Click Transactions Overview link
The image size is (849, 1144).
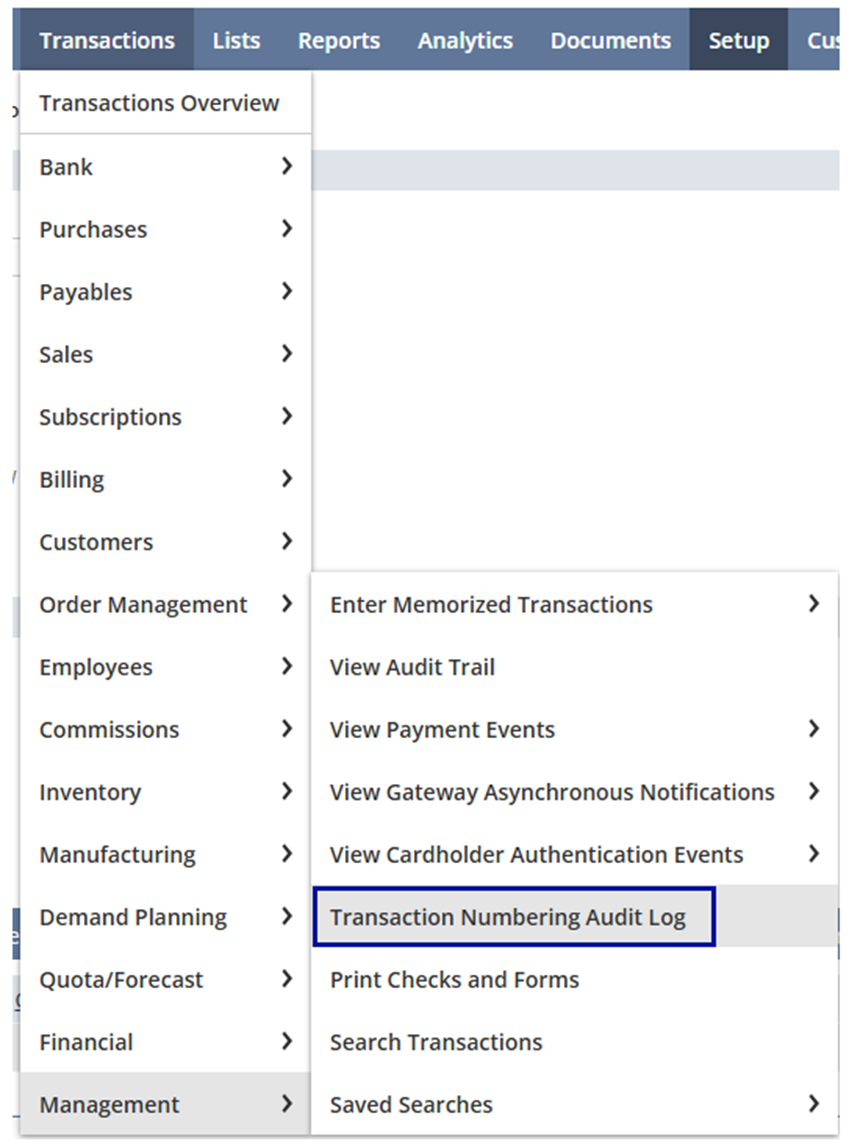coord(159,103)
